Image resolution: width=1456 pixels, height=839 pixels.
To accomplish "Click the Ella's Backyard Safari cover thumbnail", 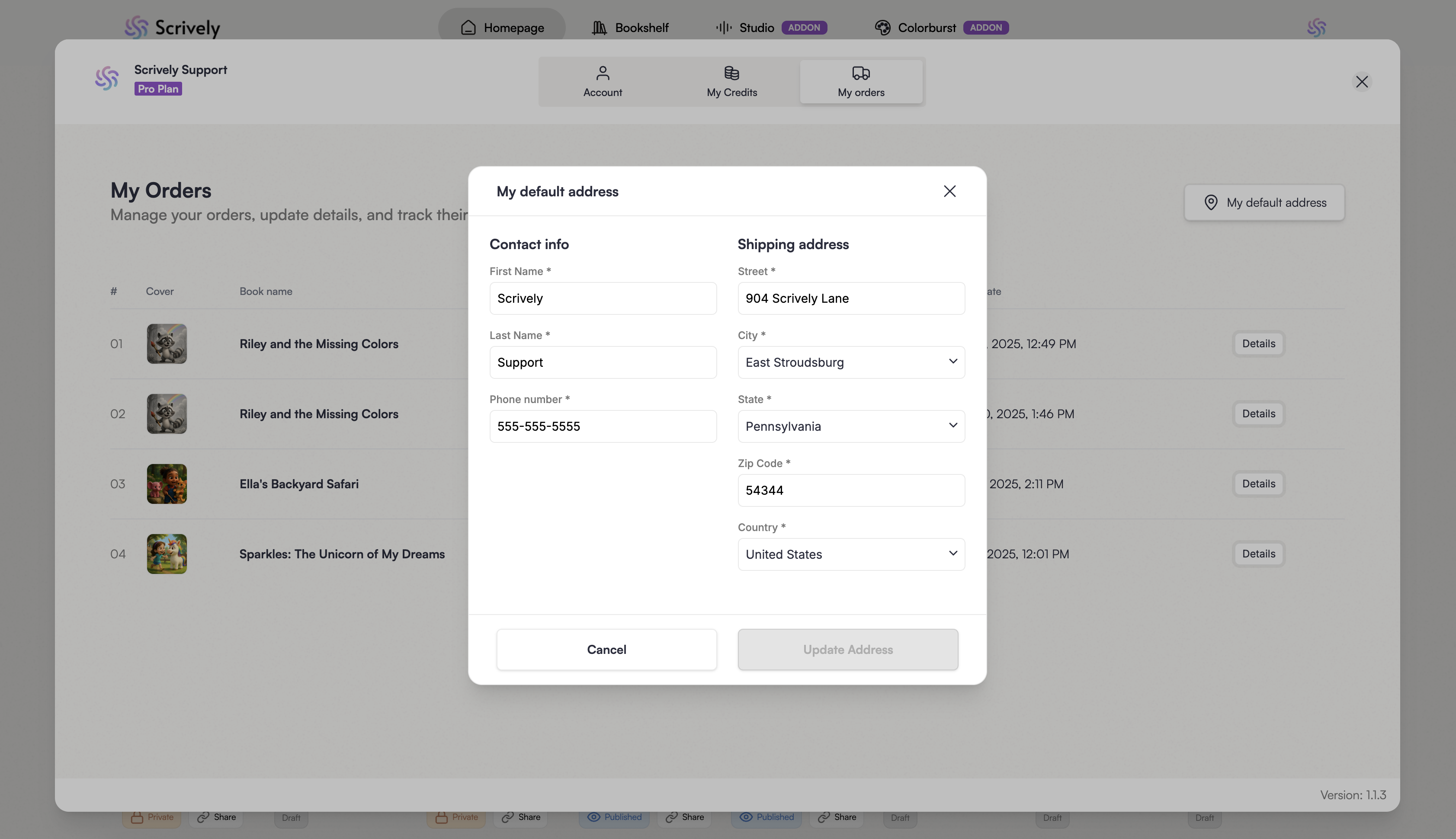I will pyautogui.click(x=167, y=484).
